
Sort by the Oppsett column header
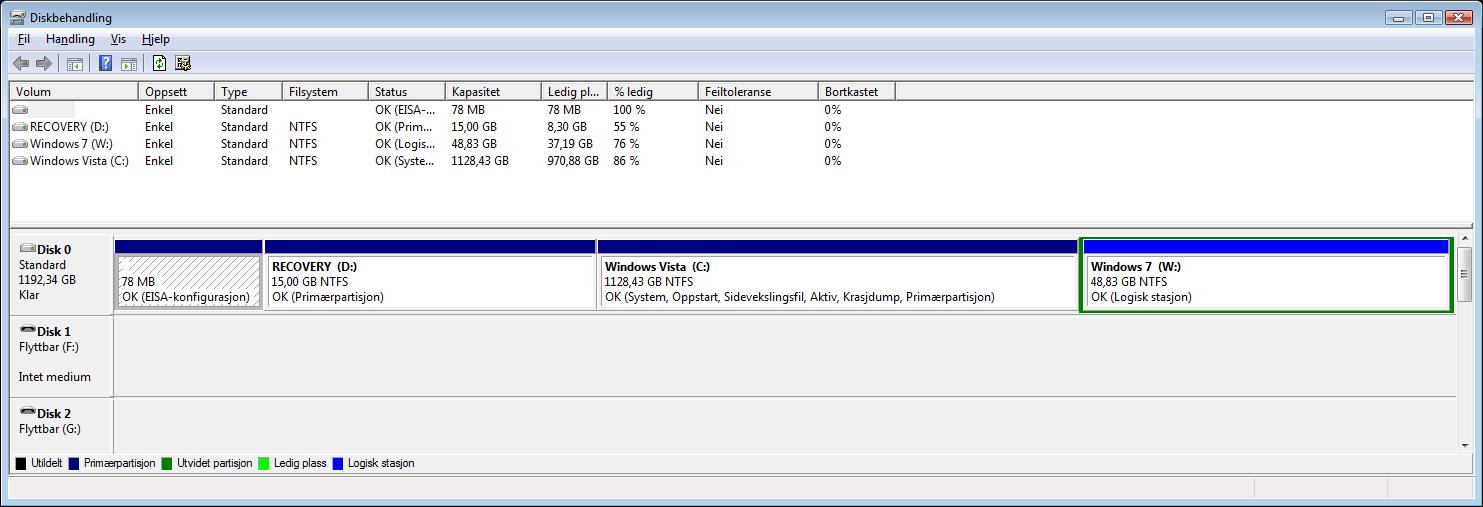176,91
